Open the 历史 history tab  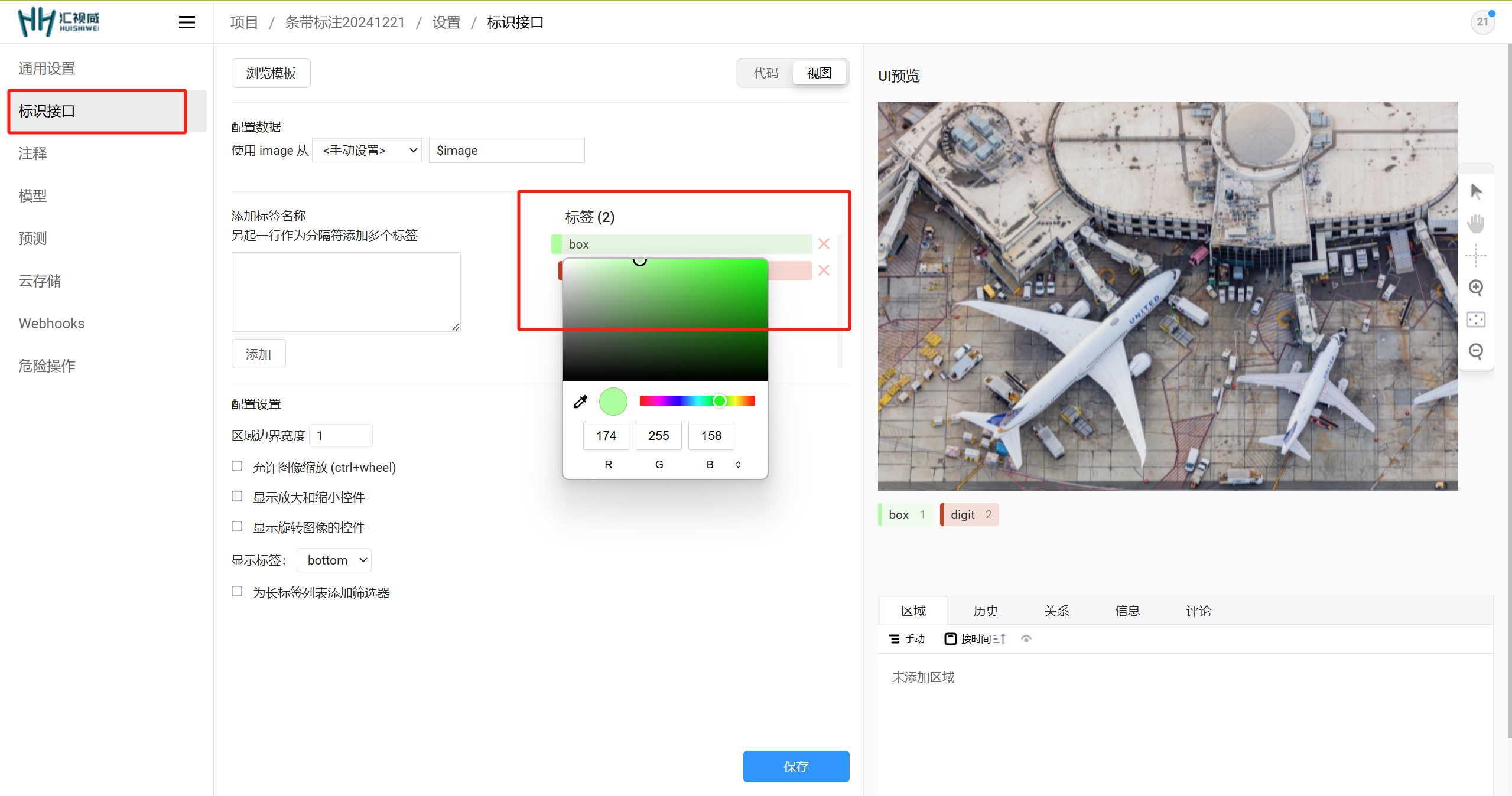pos(985,611)
